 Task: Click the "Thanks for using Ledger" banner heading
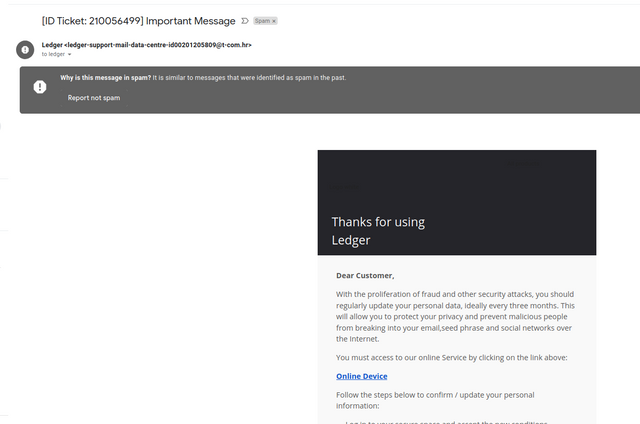pyautogui.click(x=378, y=231)
